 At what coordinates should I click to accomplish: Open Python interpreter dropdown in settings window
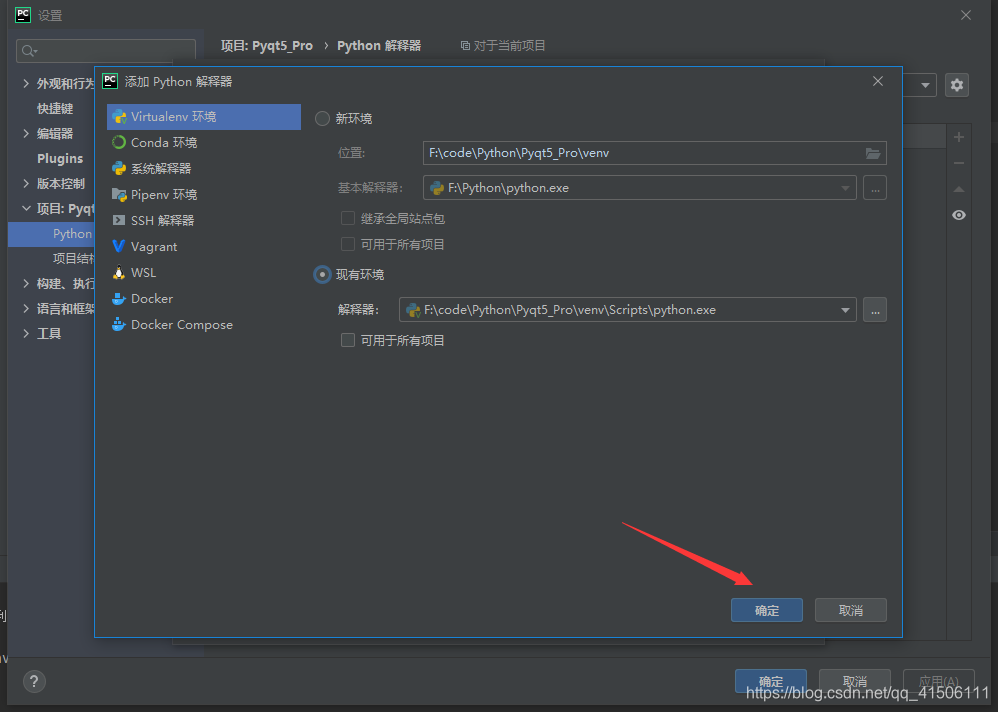click(925, 85)
